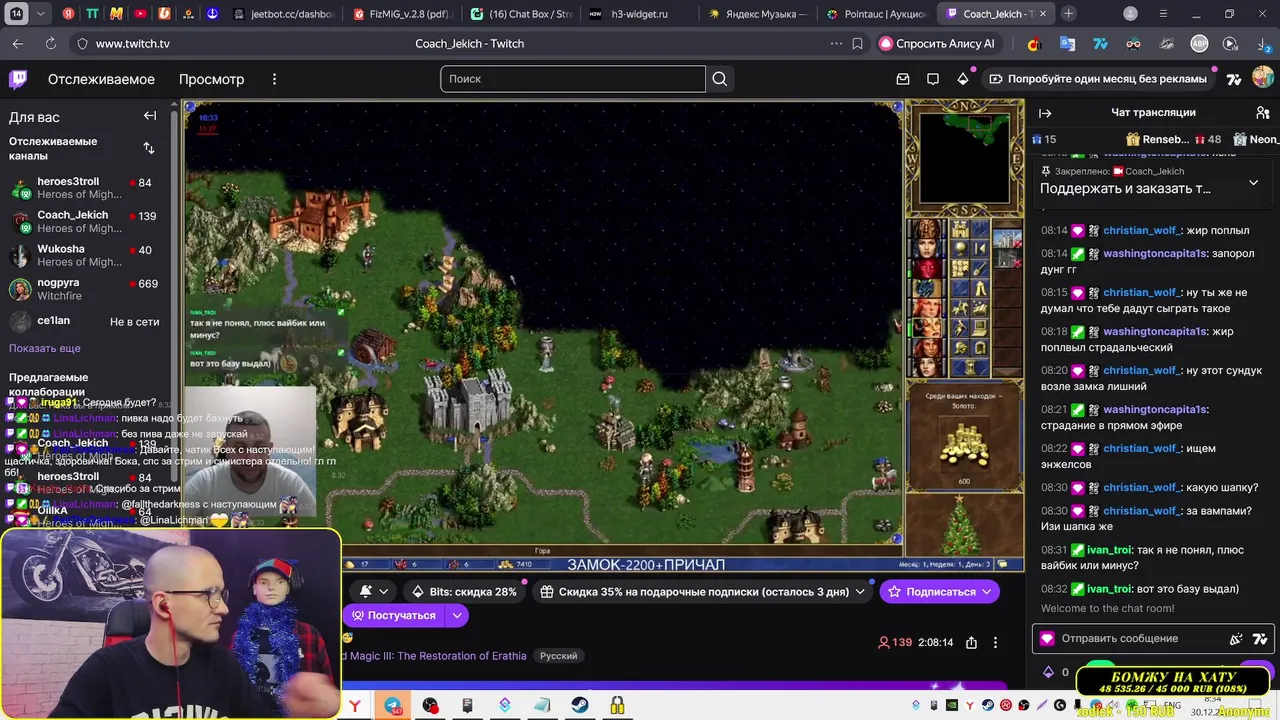The height and width of the screenshot is (720, 1280).
Task: Switch to the jeetbot.cc dashboard browser tab
Action: [283, 14]
